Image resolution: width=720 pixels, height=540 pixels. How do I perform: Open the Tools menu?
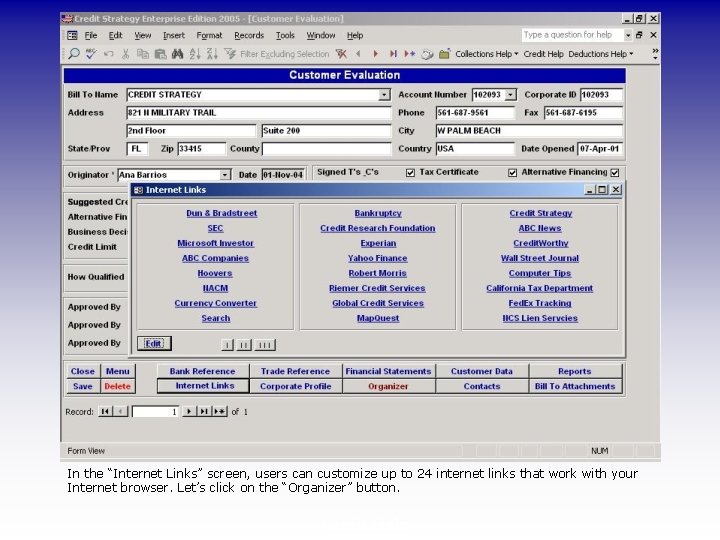(285, 35)
